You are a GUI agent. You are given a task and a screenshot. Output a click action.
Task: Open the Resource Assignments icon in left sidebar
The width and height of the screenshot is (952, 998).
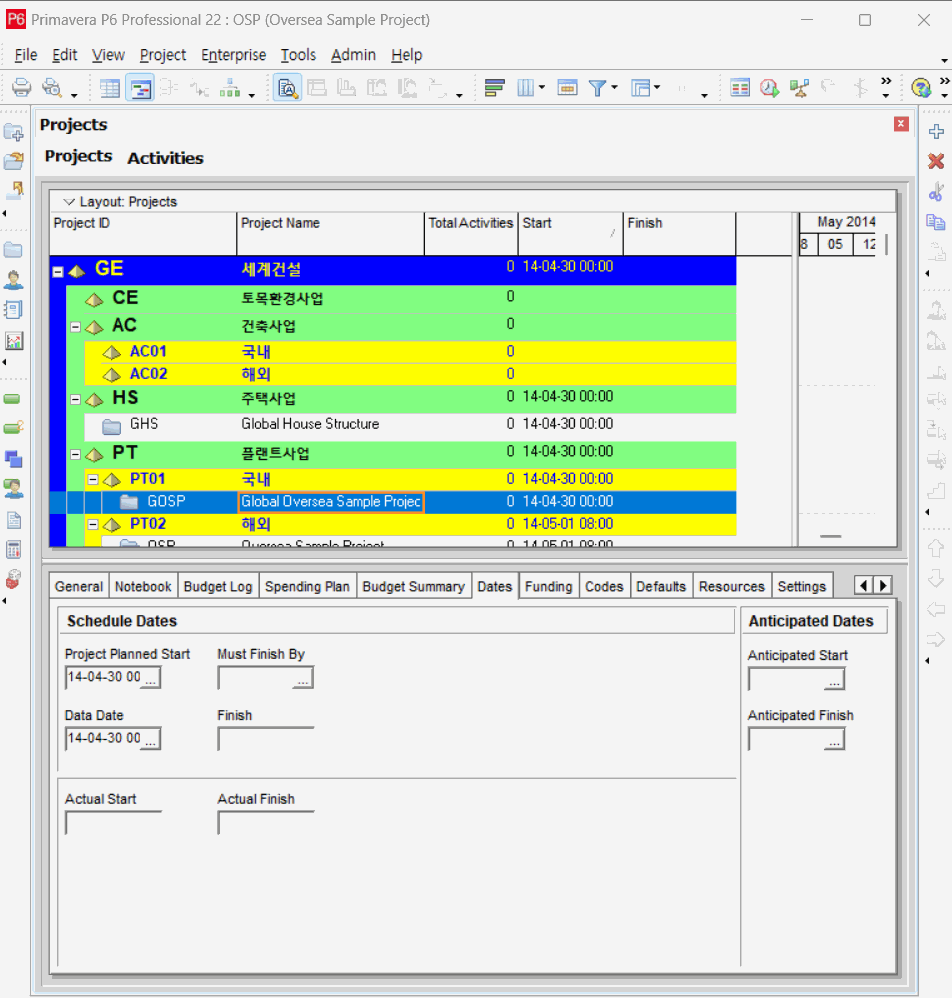13,489
